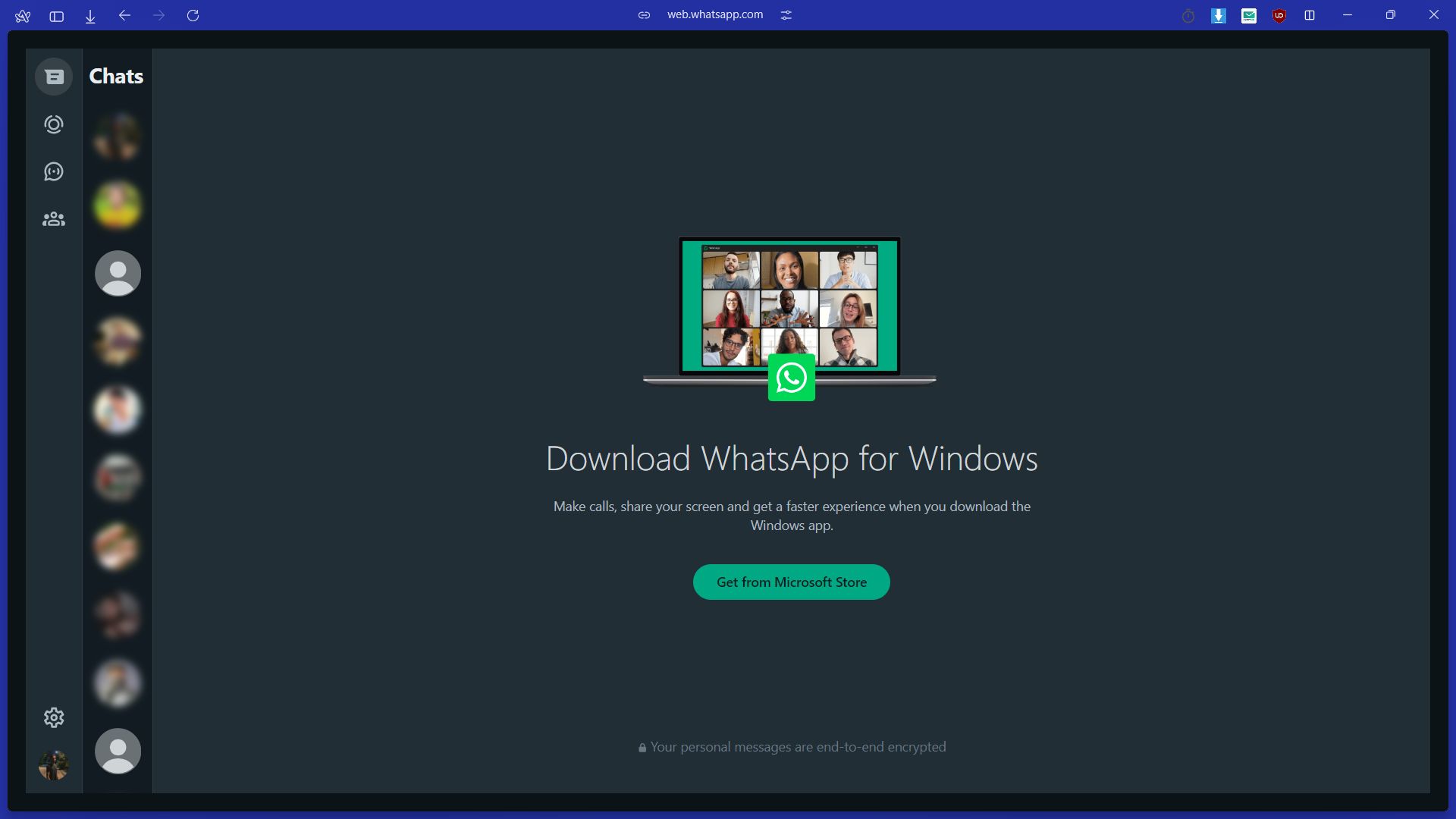Open WhatsApp Settings gear icon
The width and height of the screenshot is (1456, 819).
pos(54,717)
